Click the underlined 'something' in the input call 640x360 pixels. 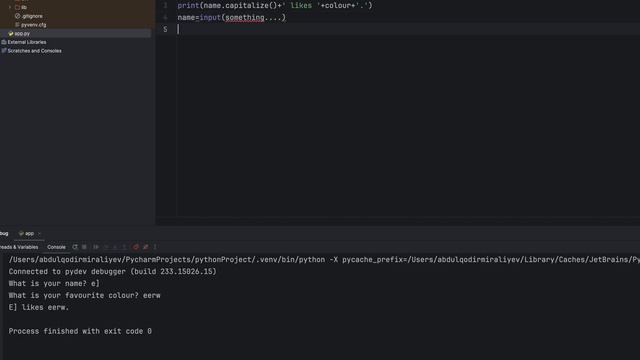click(x=244, y=18)
